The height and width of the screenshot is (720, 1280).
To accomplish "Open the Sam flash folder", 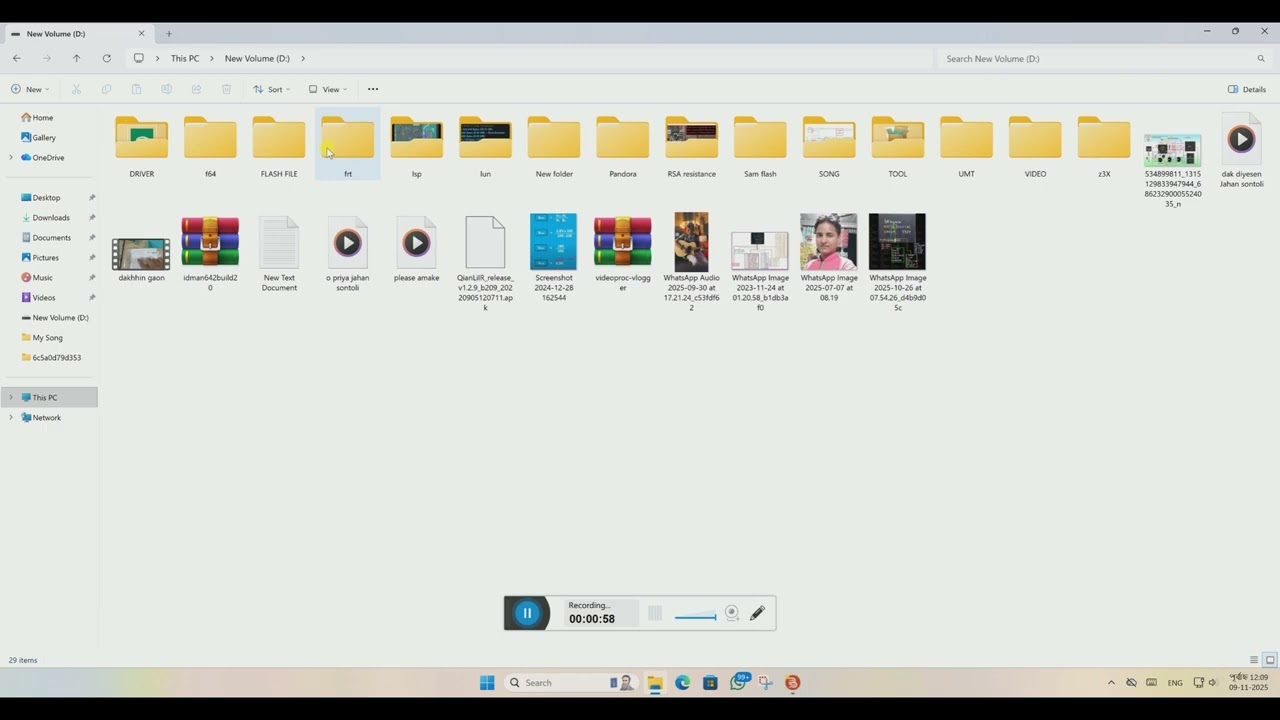I will (760, 146).
